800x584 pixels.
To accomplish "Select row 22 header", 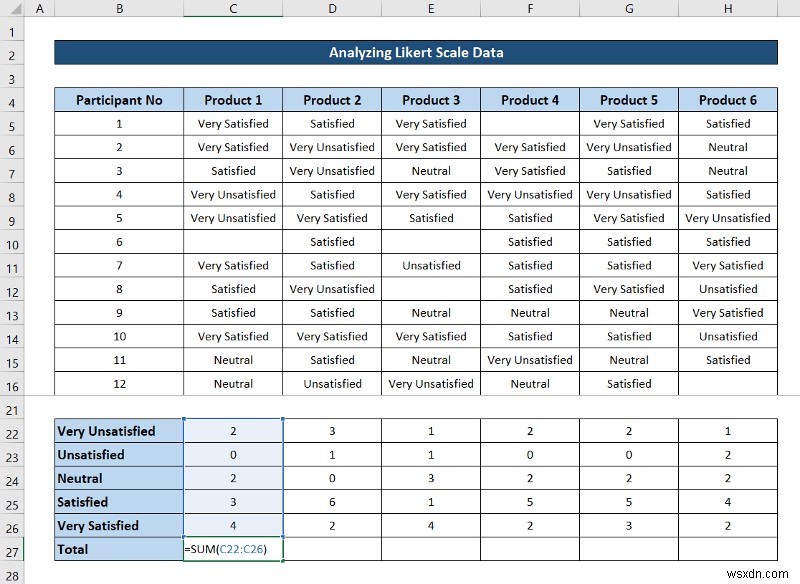I will coord(40,430).
